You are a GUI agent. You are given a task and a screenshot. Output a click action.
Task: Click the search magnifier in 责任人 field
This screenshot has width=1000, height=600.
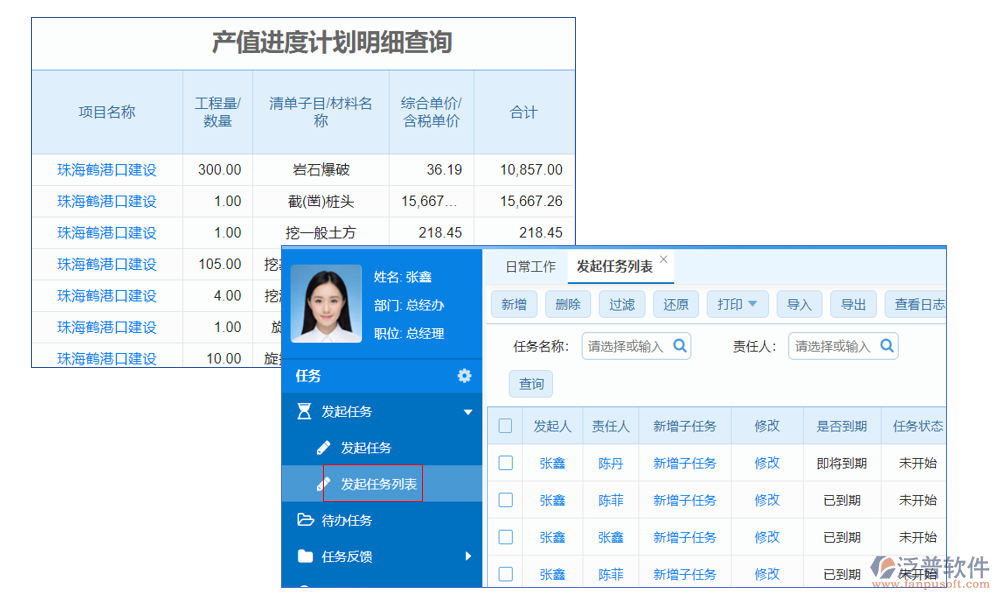pos(887,346)
